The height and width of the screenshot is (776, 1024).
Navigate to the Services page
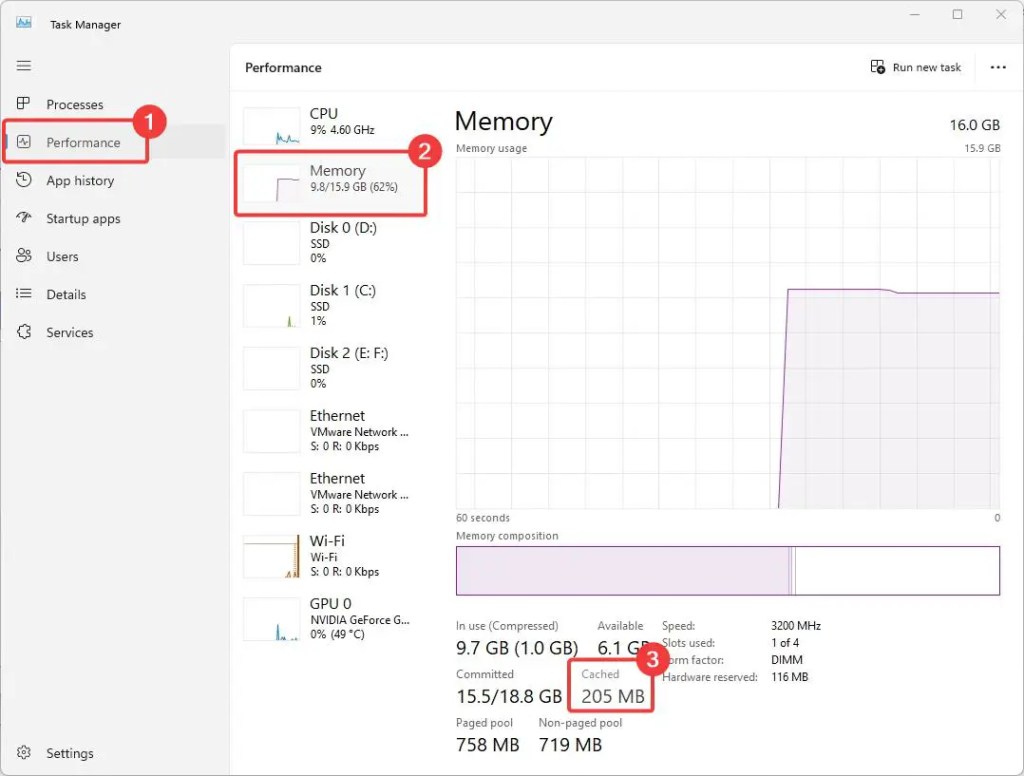pyautogui.click(x=69, y=332)
